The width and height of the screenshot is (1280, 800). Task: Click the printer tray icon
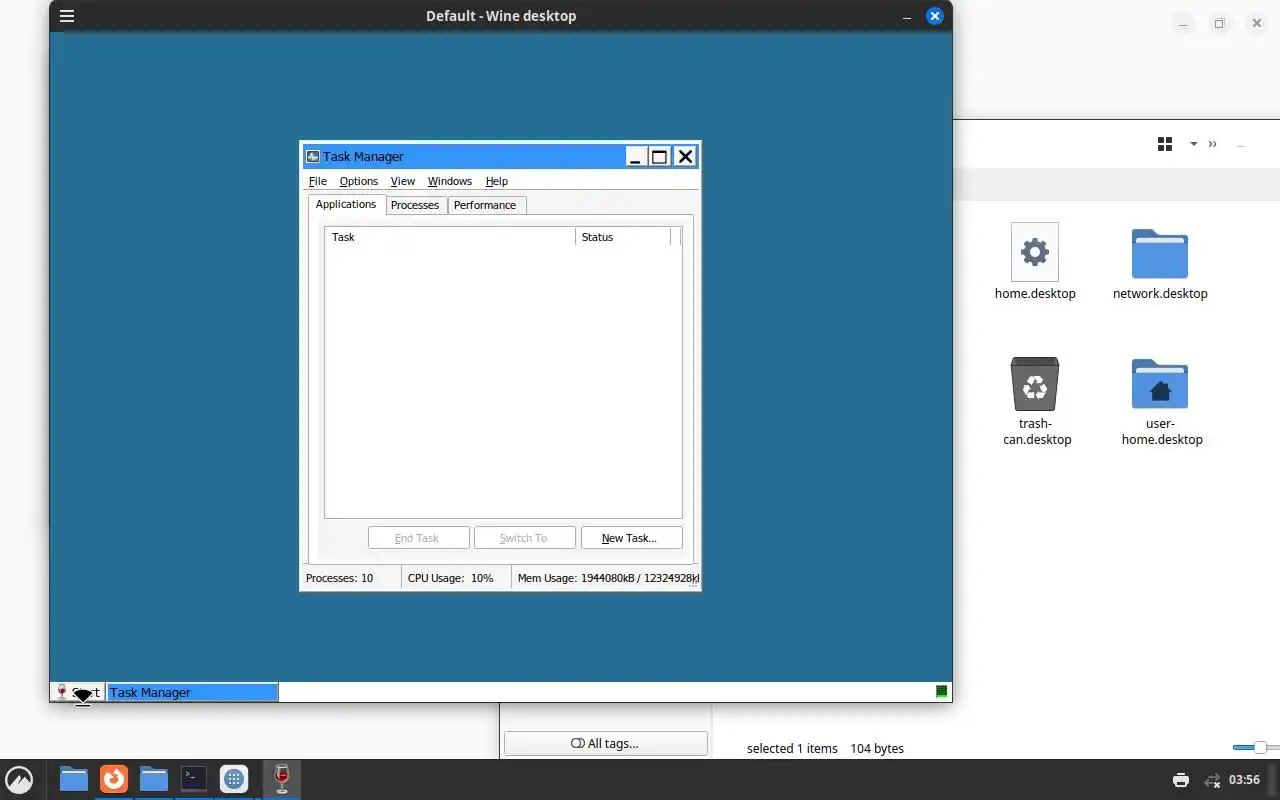click(x=1181, y=780)
